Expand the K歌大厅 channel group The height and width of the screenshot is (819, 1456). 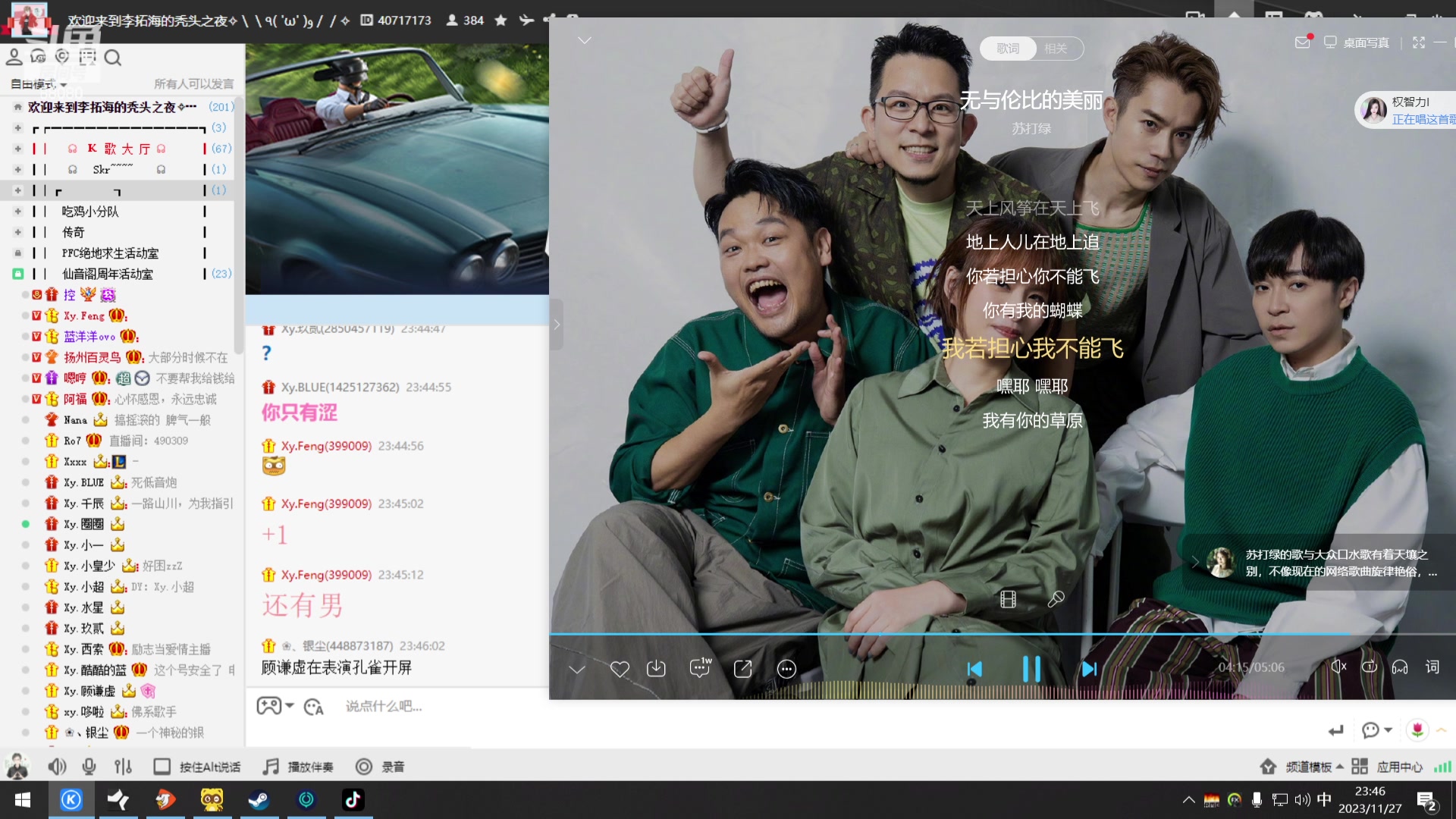(17, 149)
